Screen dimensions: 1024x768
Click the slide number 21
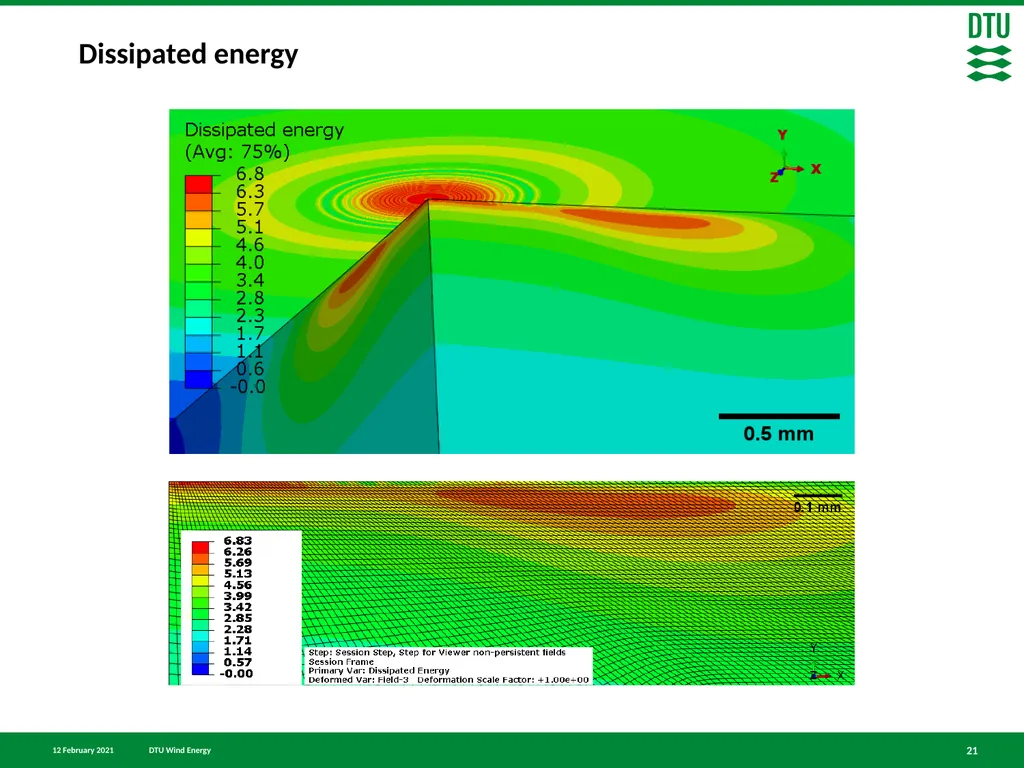(972, 751)
